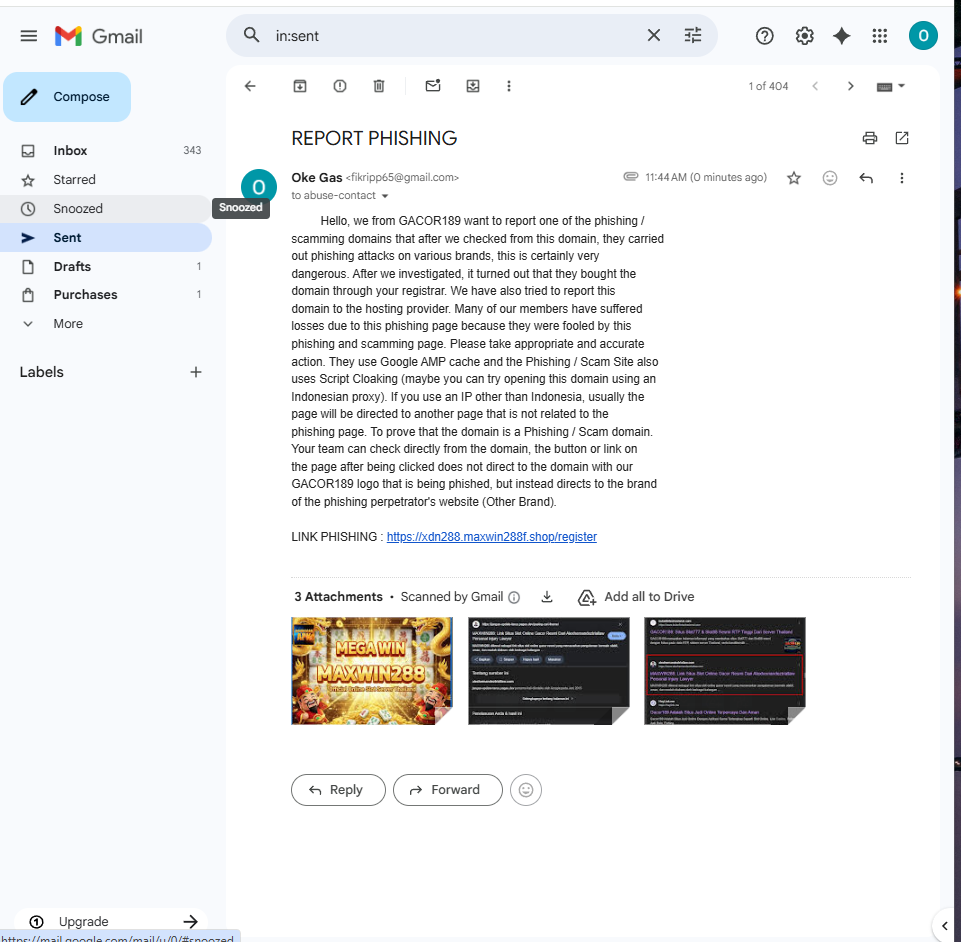The image size is (961, 942).
Task: Click Add all to Drive
Action: click(636, 597)
